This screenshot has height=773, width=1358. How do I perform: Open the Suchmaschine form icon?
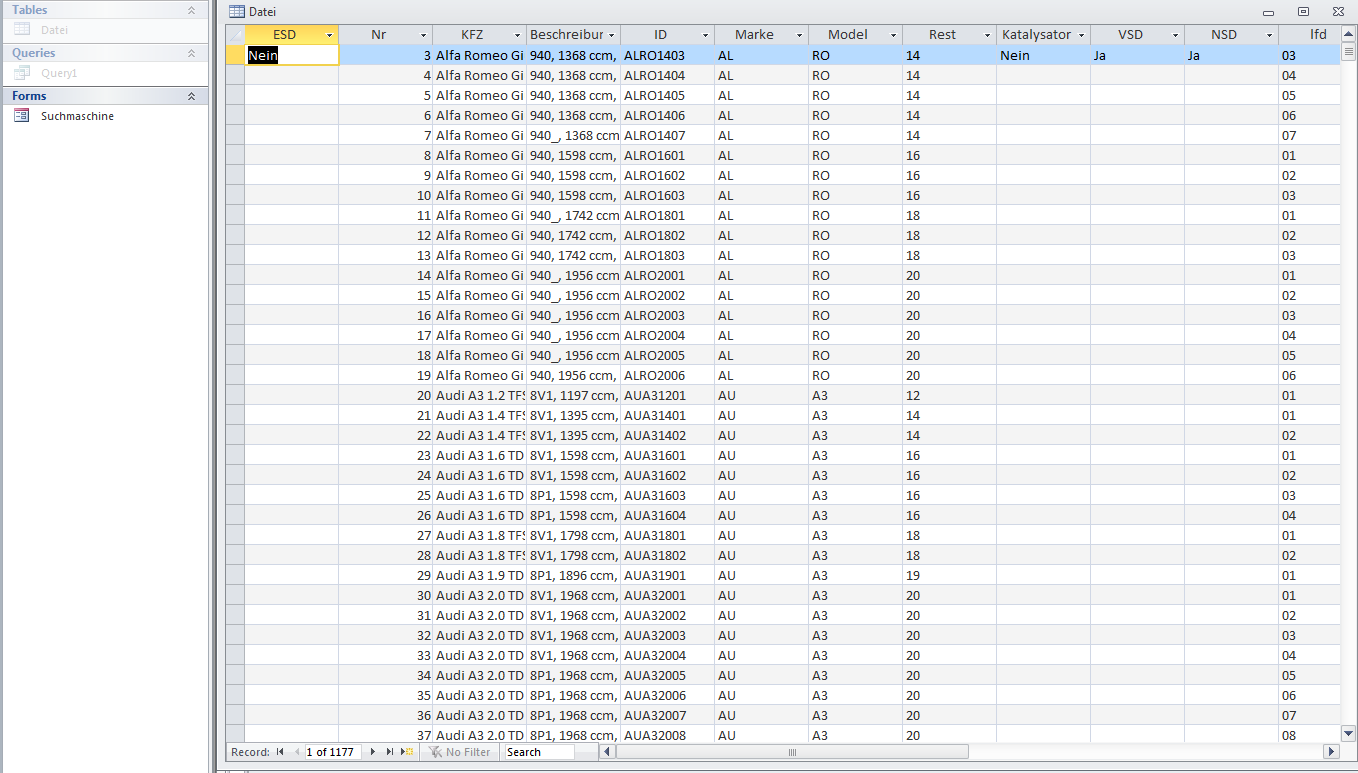click(x=21, y=116)
